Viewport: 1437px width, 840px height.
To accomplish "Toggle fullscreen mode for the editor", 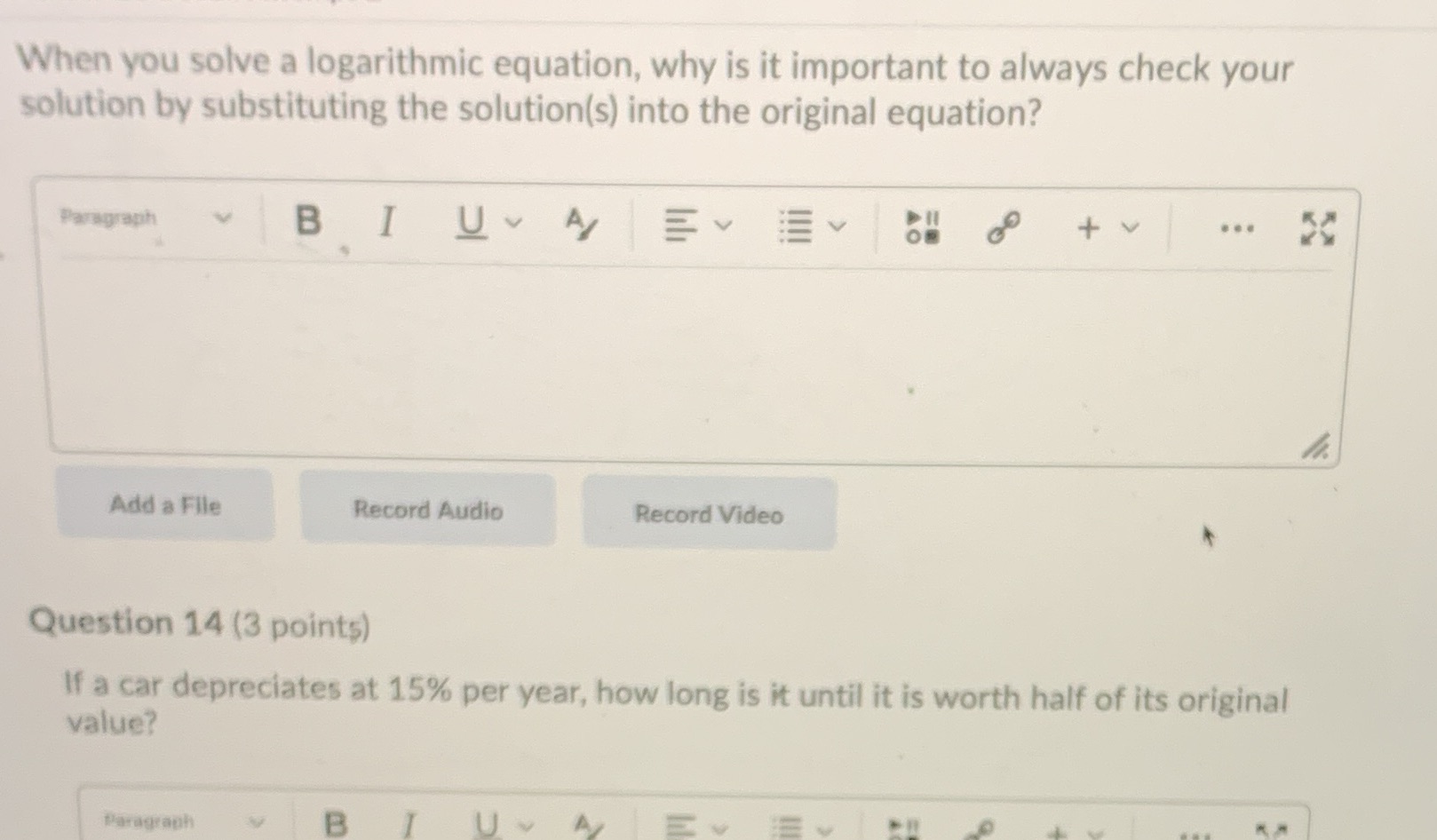I will pos(1317,229).
